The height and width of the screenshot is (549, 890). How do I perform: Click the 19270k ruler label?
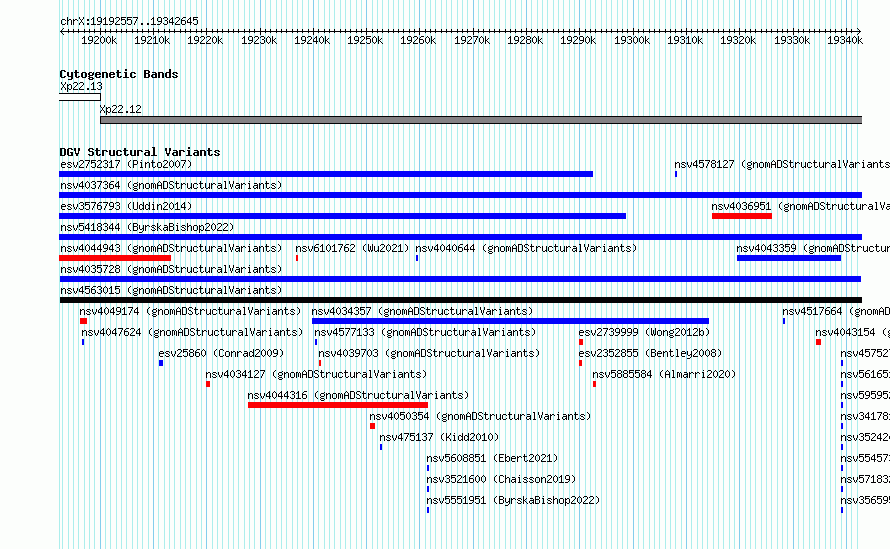472,40
